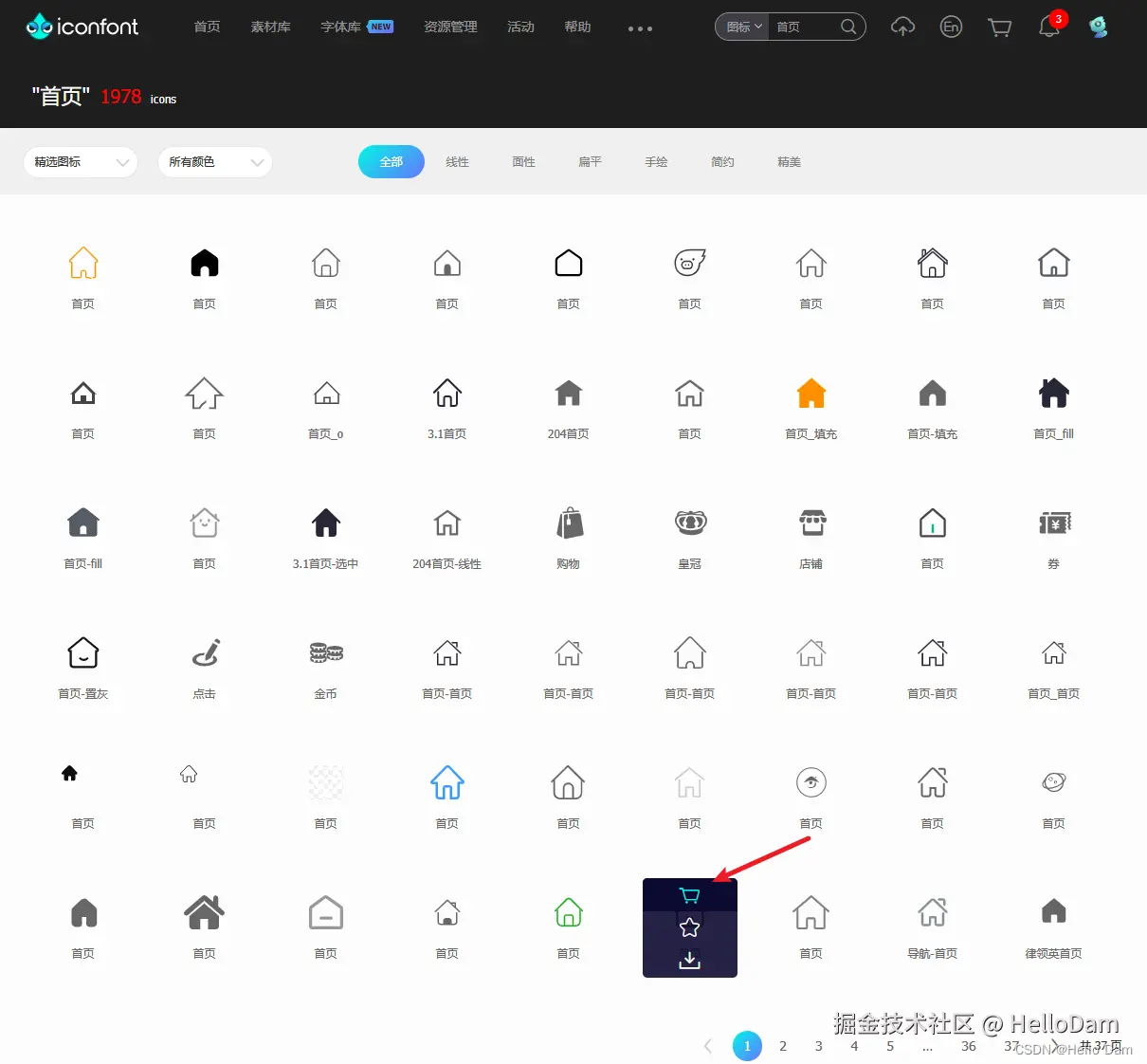Screen dimensions: 1147x1064
Task: Open the 帮助 help link
Action: 577,27
